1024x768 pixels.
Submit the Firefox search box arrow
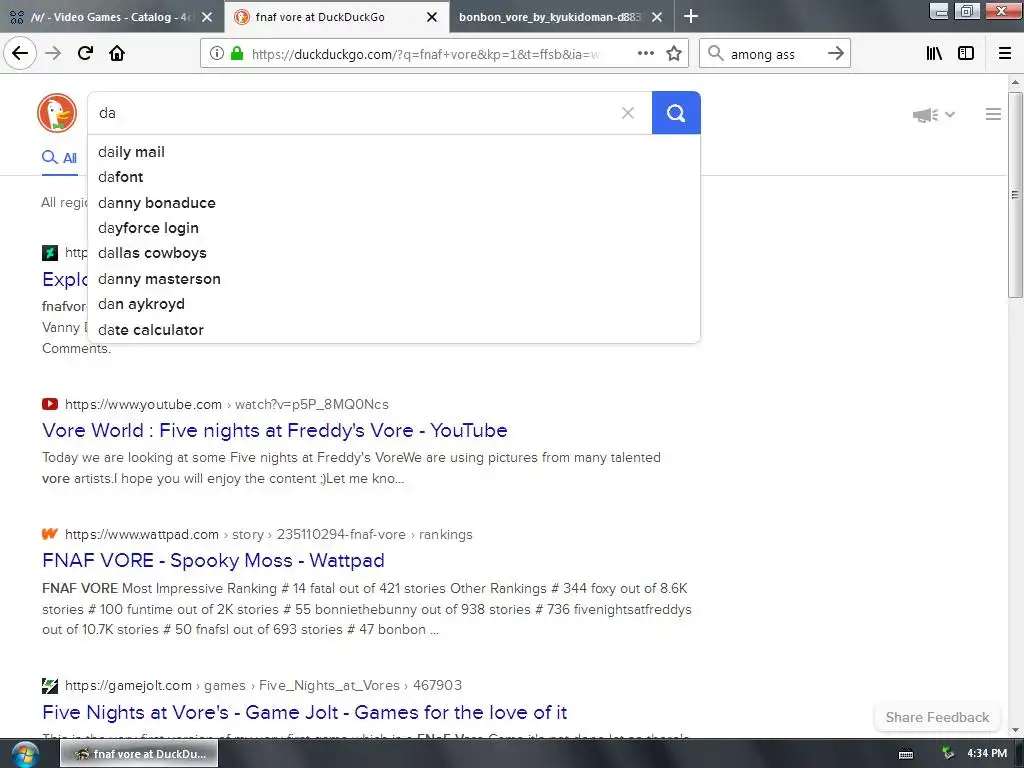[x=835, y=54]
